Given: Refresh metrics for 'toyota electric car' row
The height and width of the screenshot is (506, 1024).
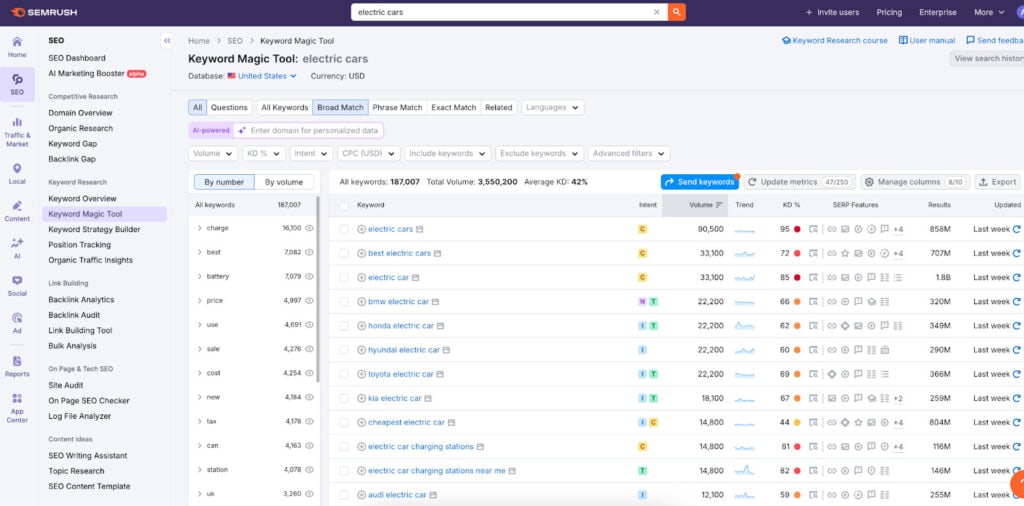Looking at the screenshot, I should (x=1016, y=374).
